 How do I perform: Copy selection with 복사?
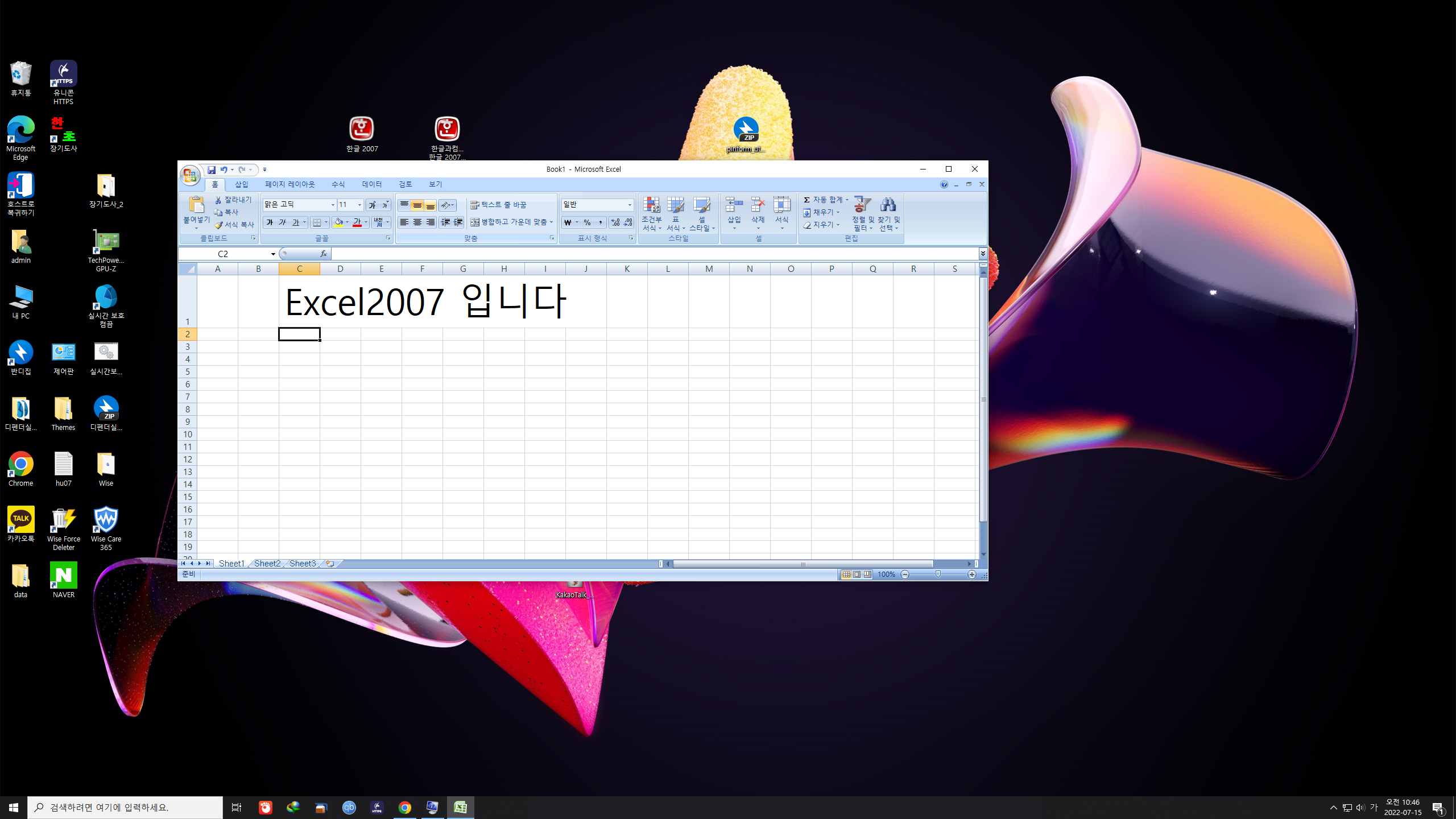pyautogui.click(x=226, y=212)
